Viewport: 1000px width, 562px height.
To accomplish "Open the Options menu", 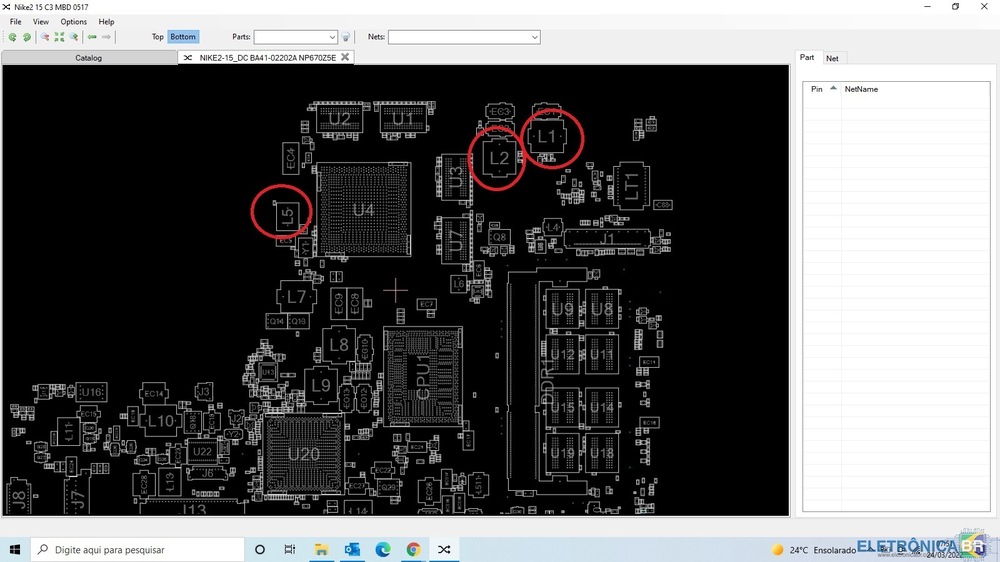I will point(73,21).
